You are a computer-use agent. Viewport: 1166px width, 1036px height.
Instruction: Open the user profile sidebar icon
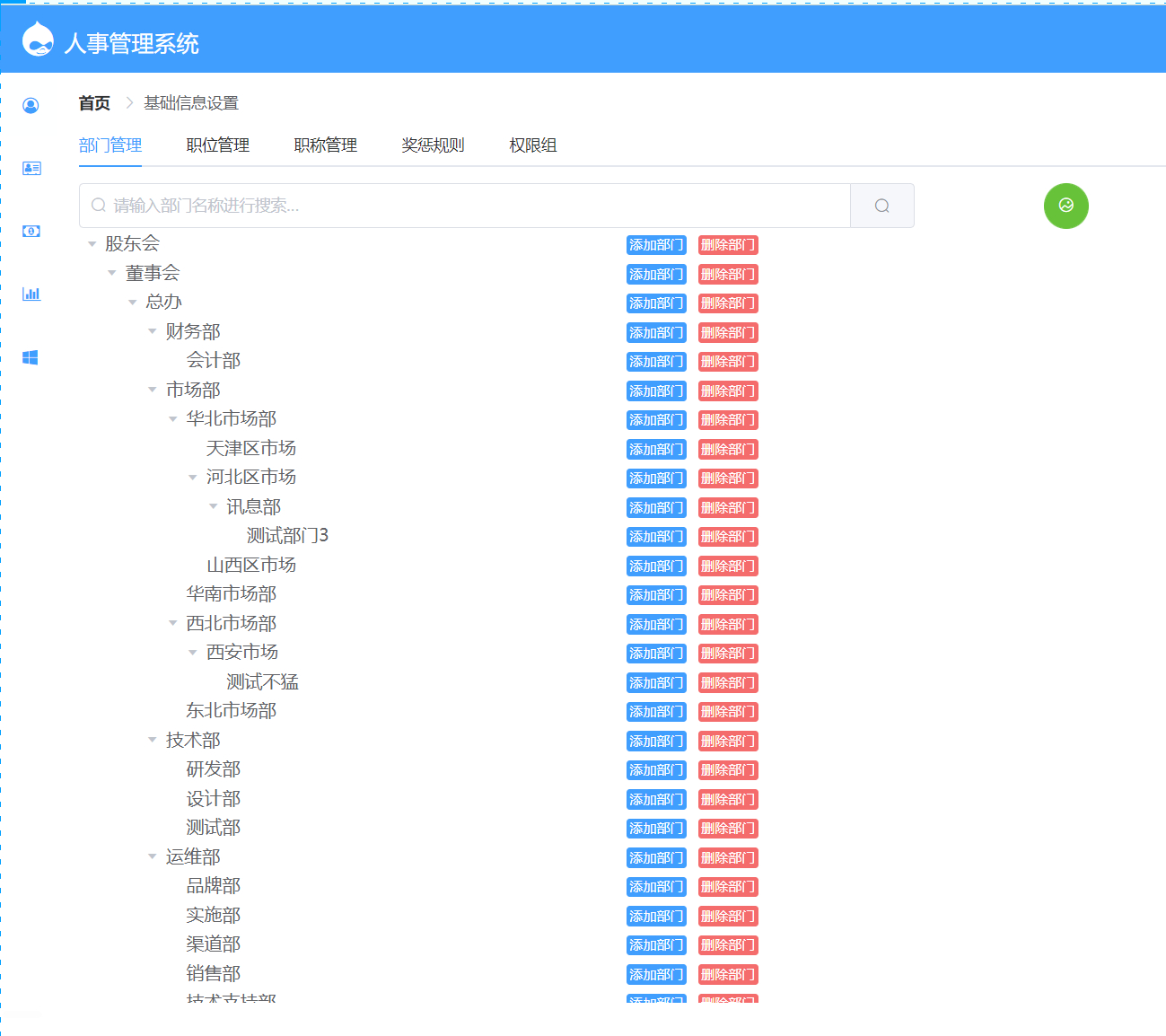pyautogui.click(x=31, y=106)
